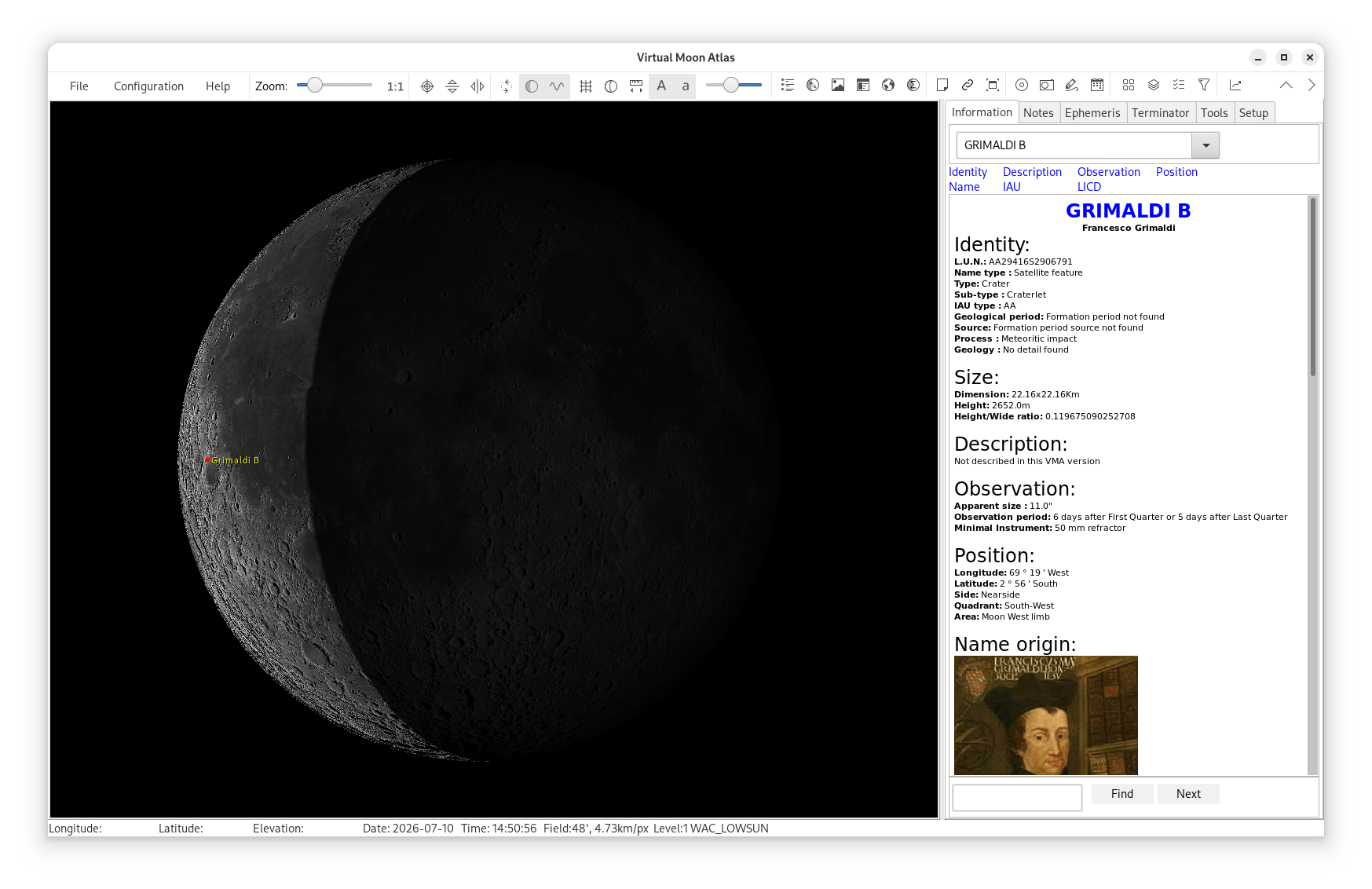The image size is (1372, 889).
Task: Click the Find button
Action: click(x=1122, y=794)
